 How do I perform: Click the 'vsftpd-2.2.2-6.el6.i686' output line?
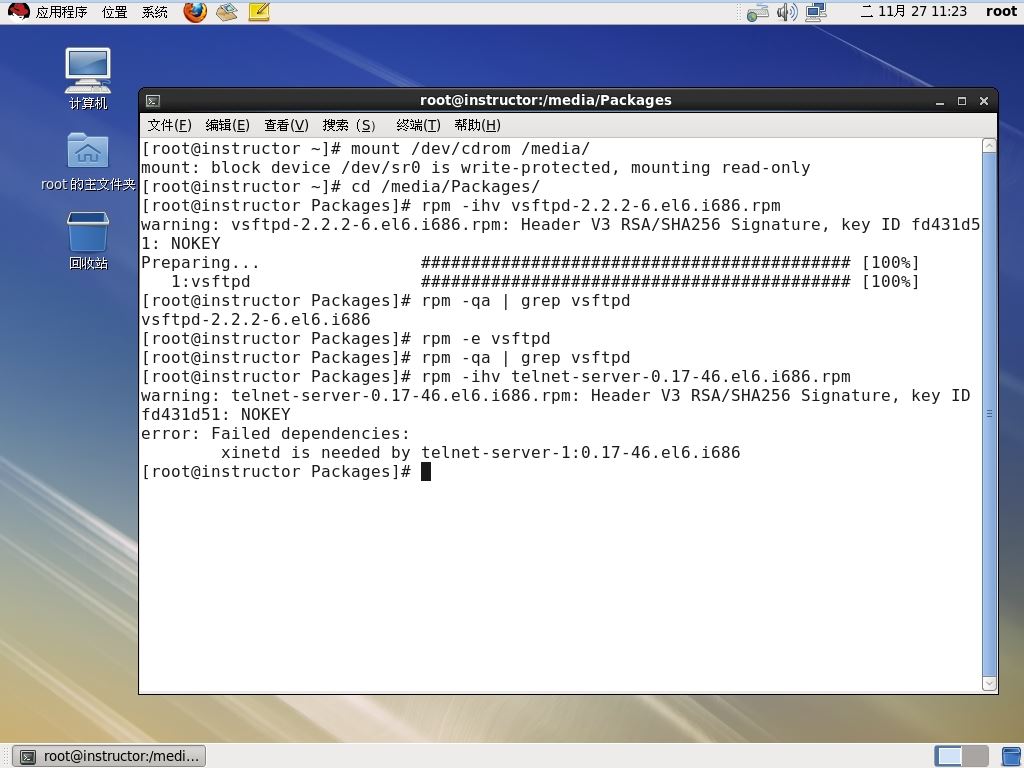click(x=255, y=319)
